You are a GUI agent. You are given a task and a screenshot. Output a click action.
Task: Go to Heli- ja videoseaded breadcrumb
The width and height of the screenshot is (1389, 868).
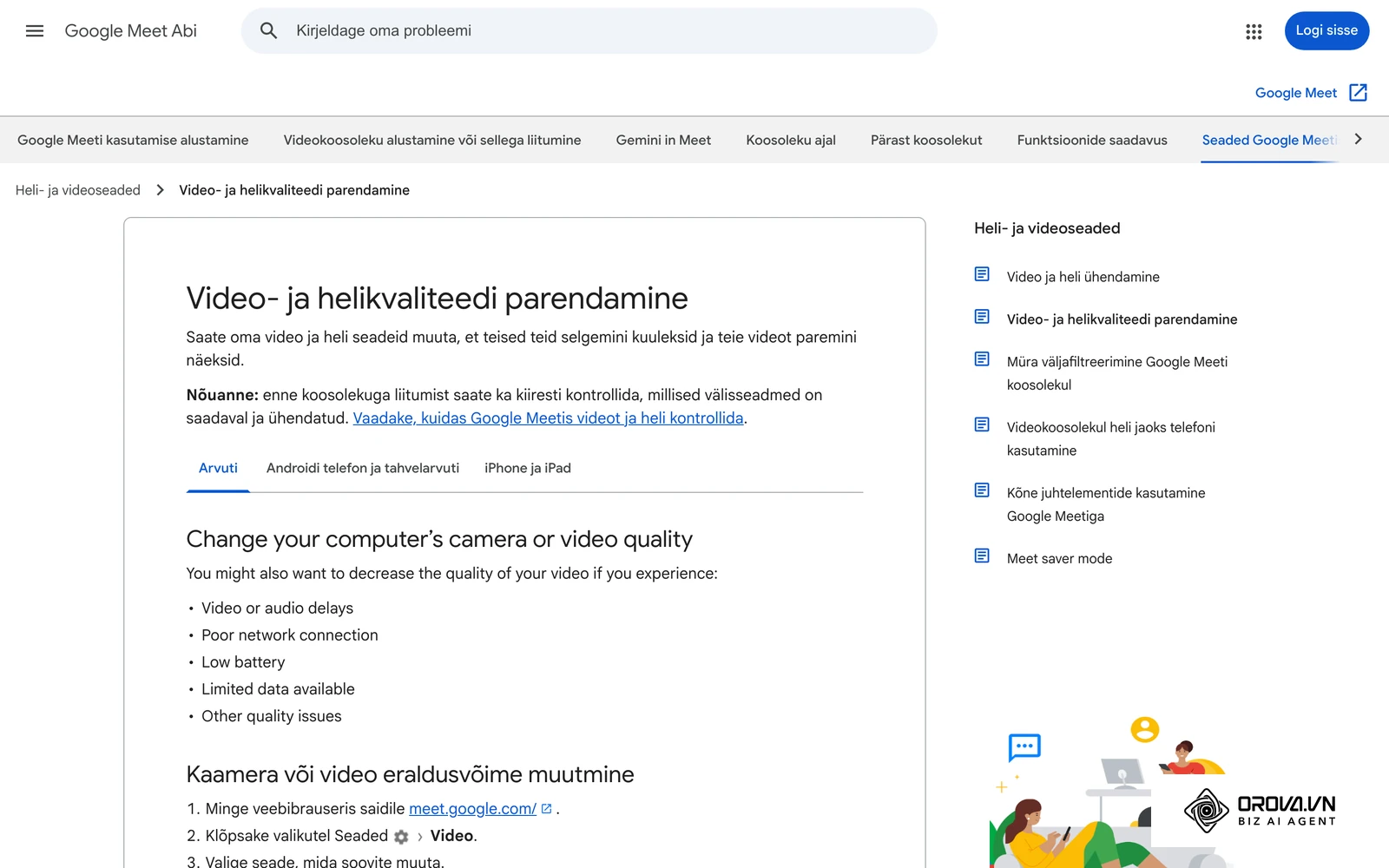tap(78, 190)
